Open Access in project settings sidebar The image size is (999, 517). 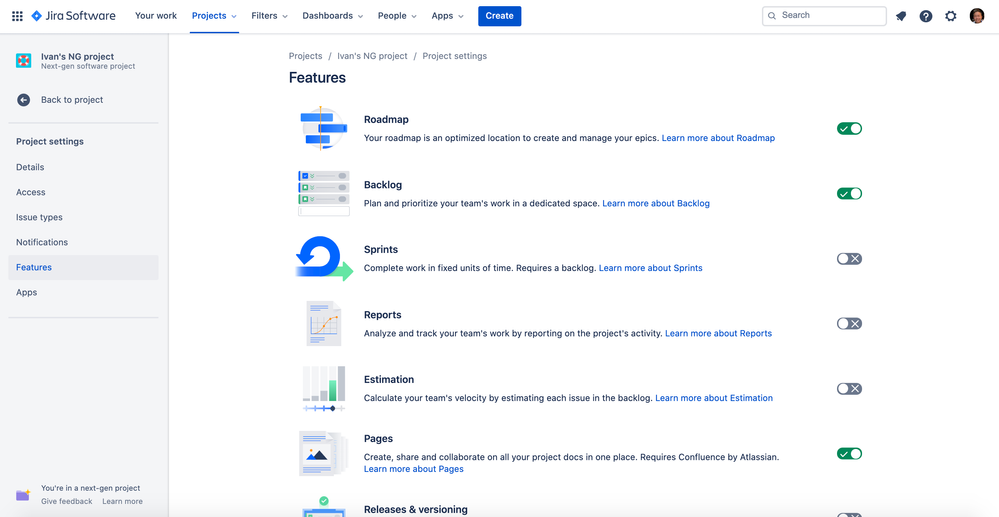[83, 192]
